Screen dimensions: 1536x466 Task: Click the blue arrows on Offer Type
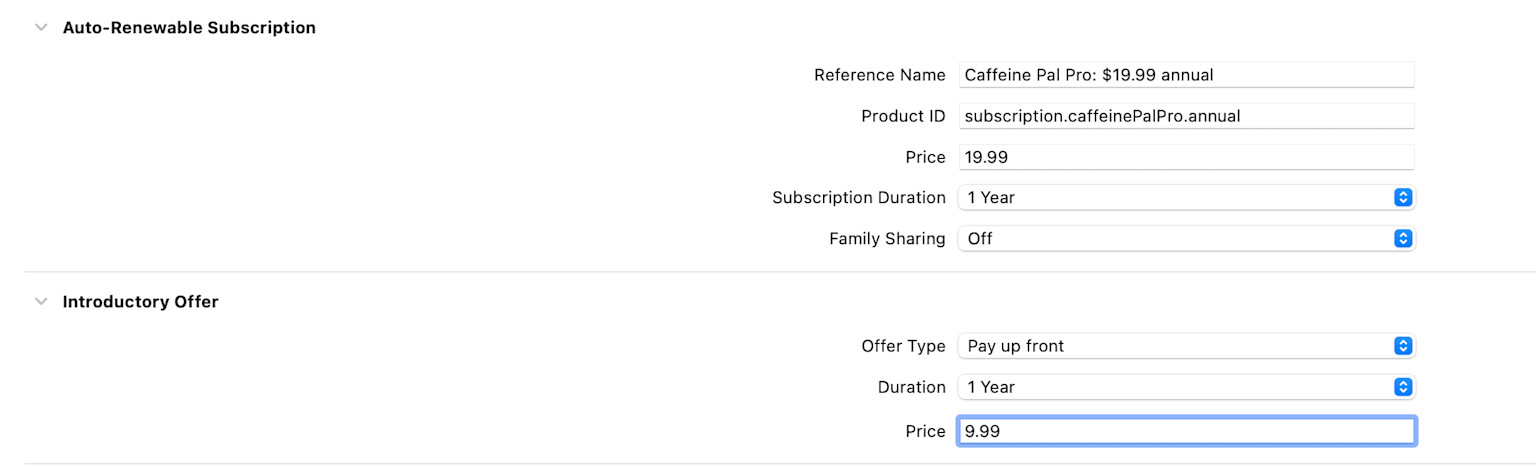tap(1403, 346)
